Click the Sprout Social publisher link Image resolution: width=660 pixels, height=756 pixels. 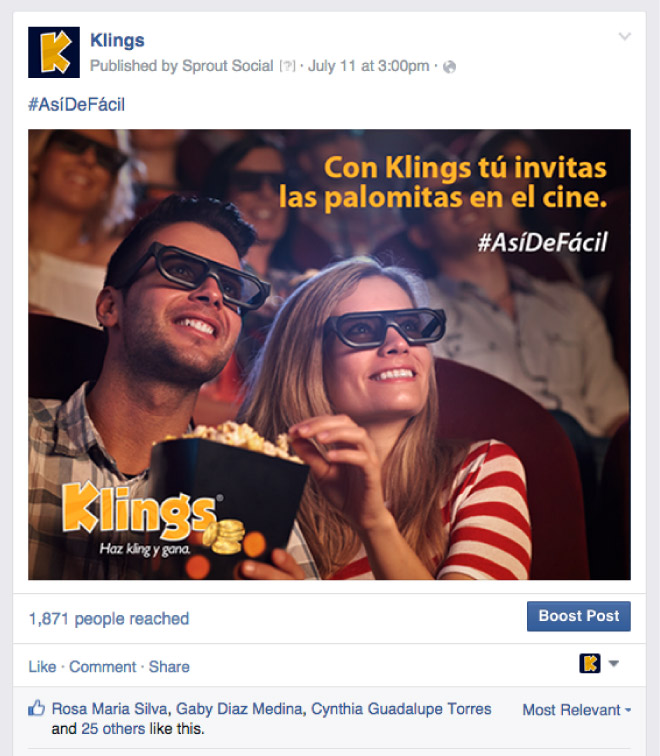point(228,66)
